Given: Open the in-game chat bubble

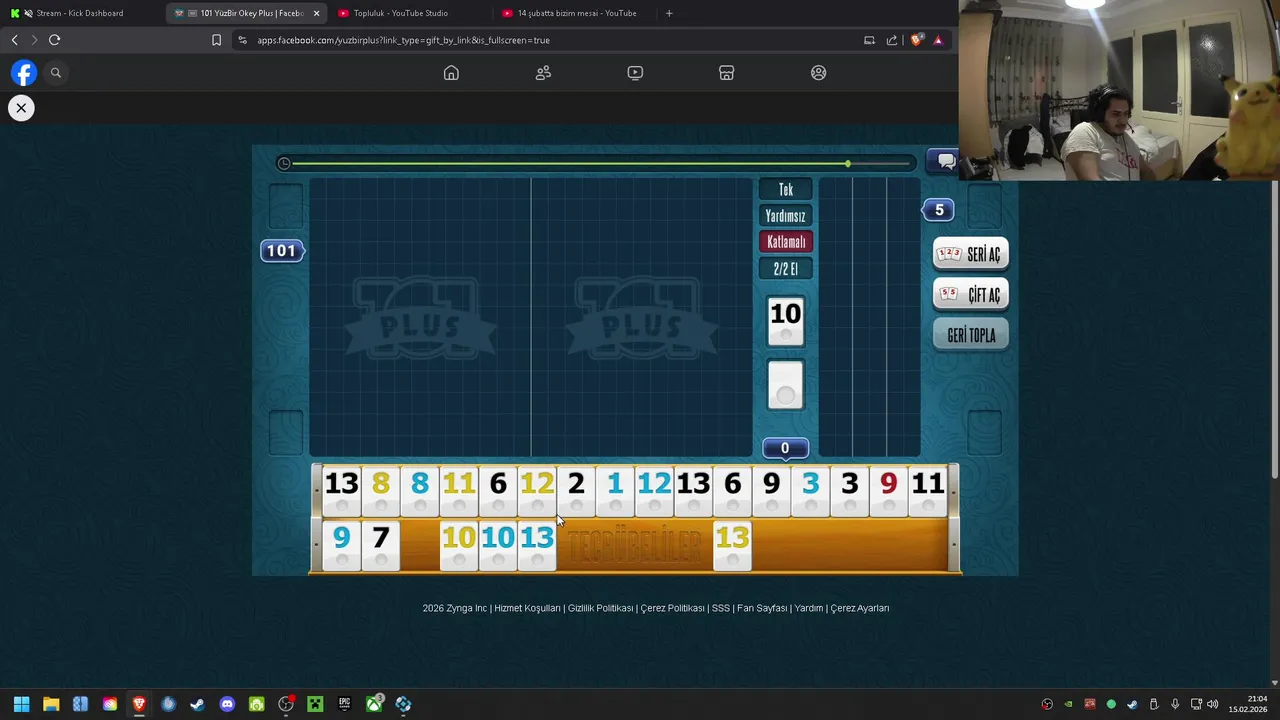Looking at the screenshot, I should point(944,161).
